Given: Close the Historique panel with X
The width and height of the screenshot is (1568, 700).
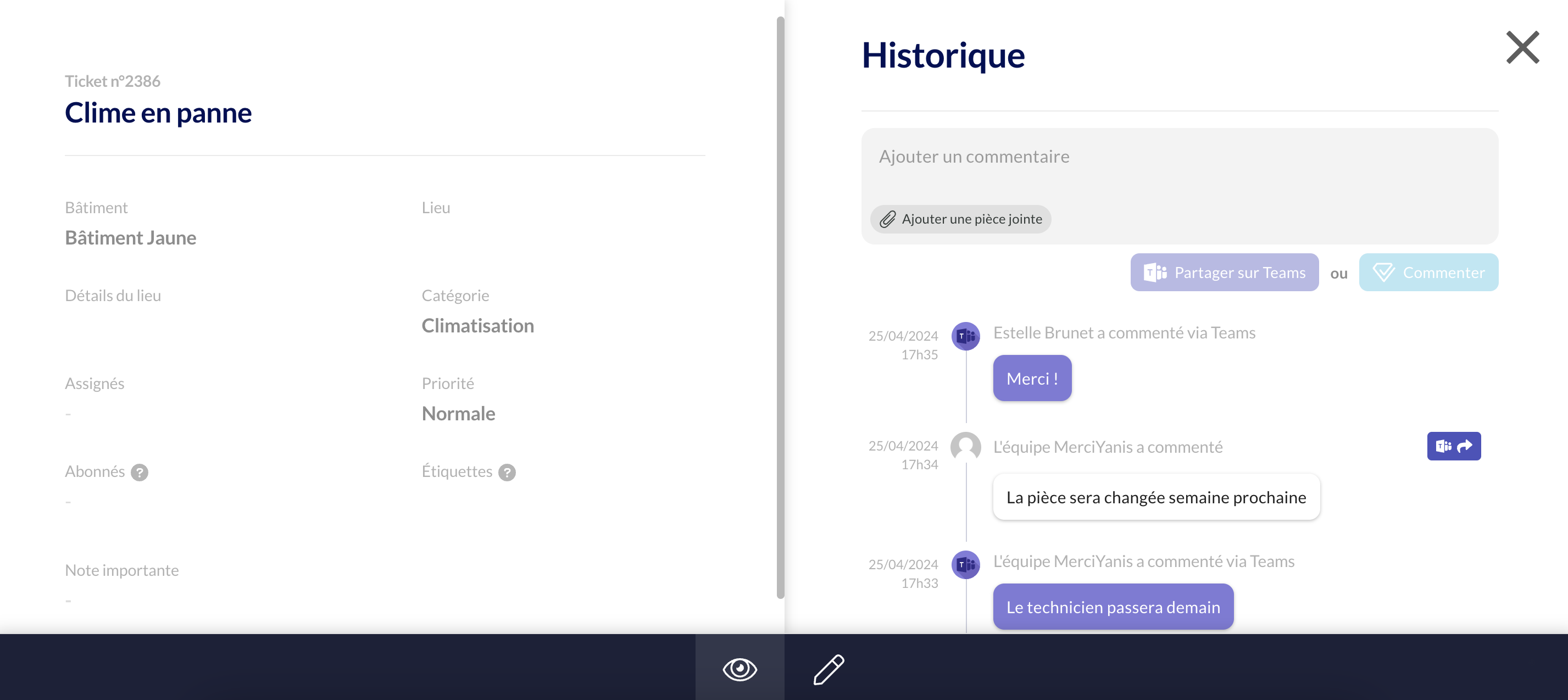Looking at the screenshot, I should click(1522, 47).
